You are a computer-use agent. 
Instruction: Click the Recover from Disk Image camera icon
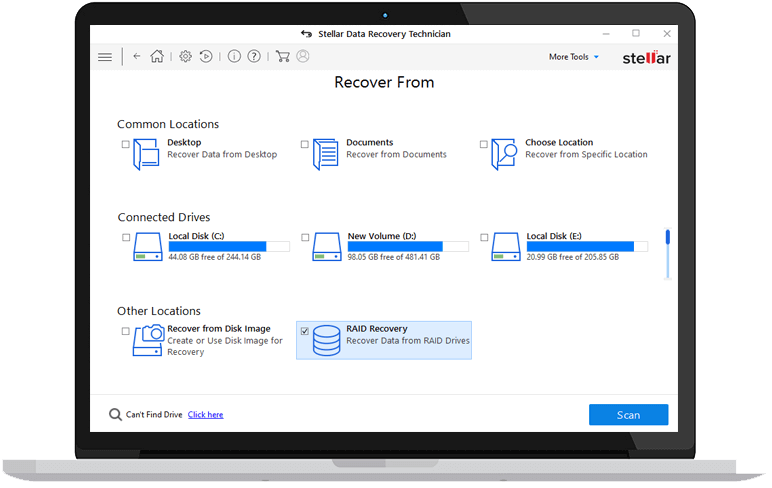148,340
